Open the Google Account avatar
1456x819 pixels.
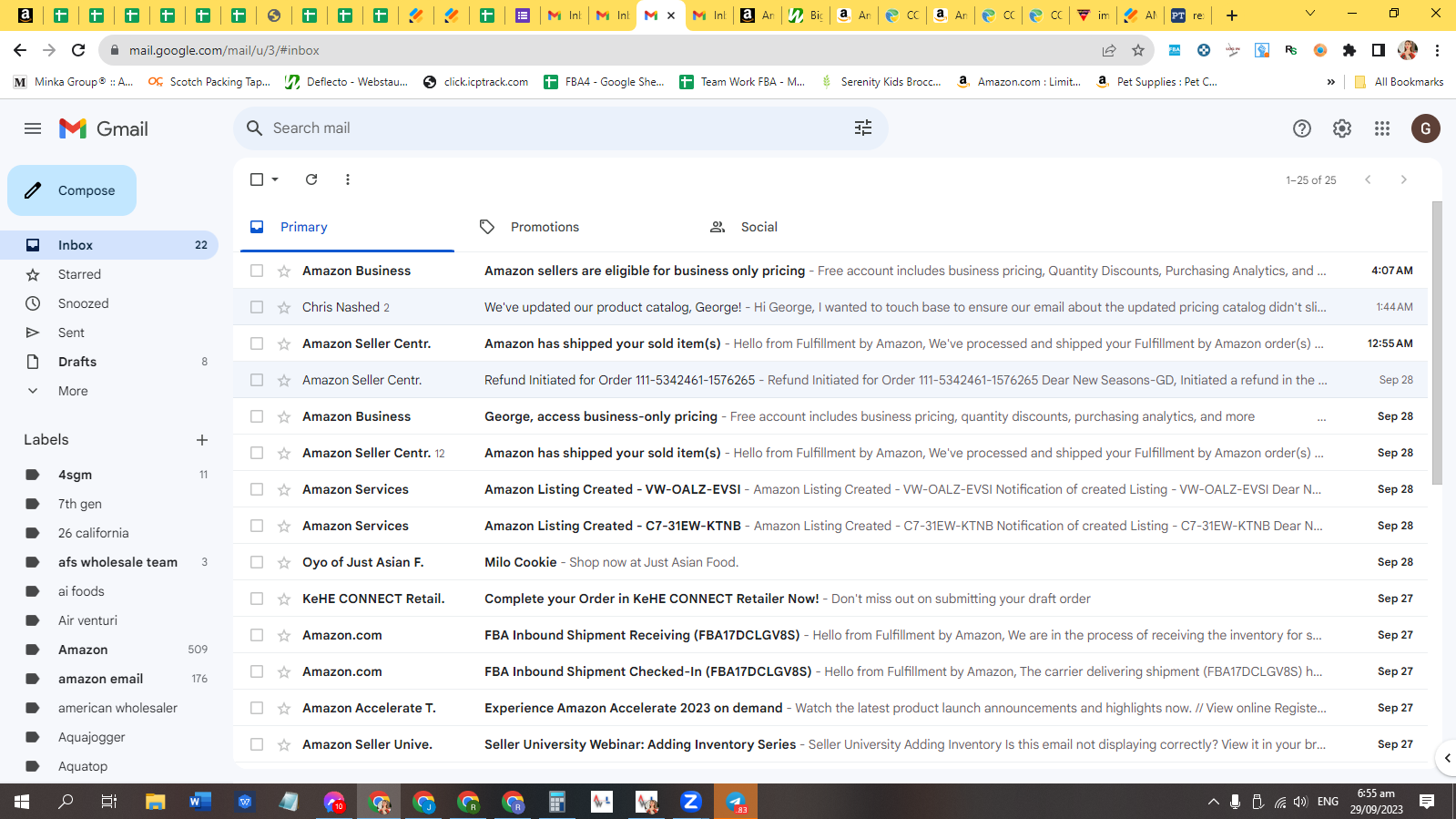[1426, 128]
